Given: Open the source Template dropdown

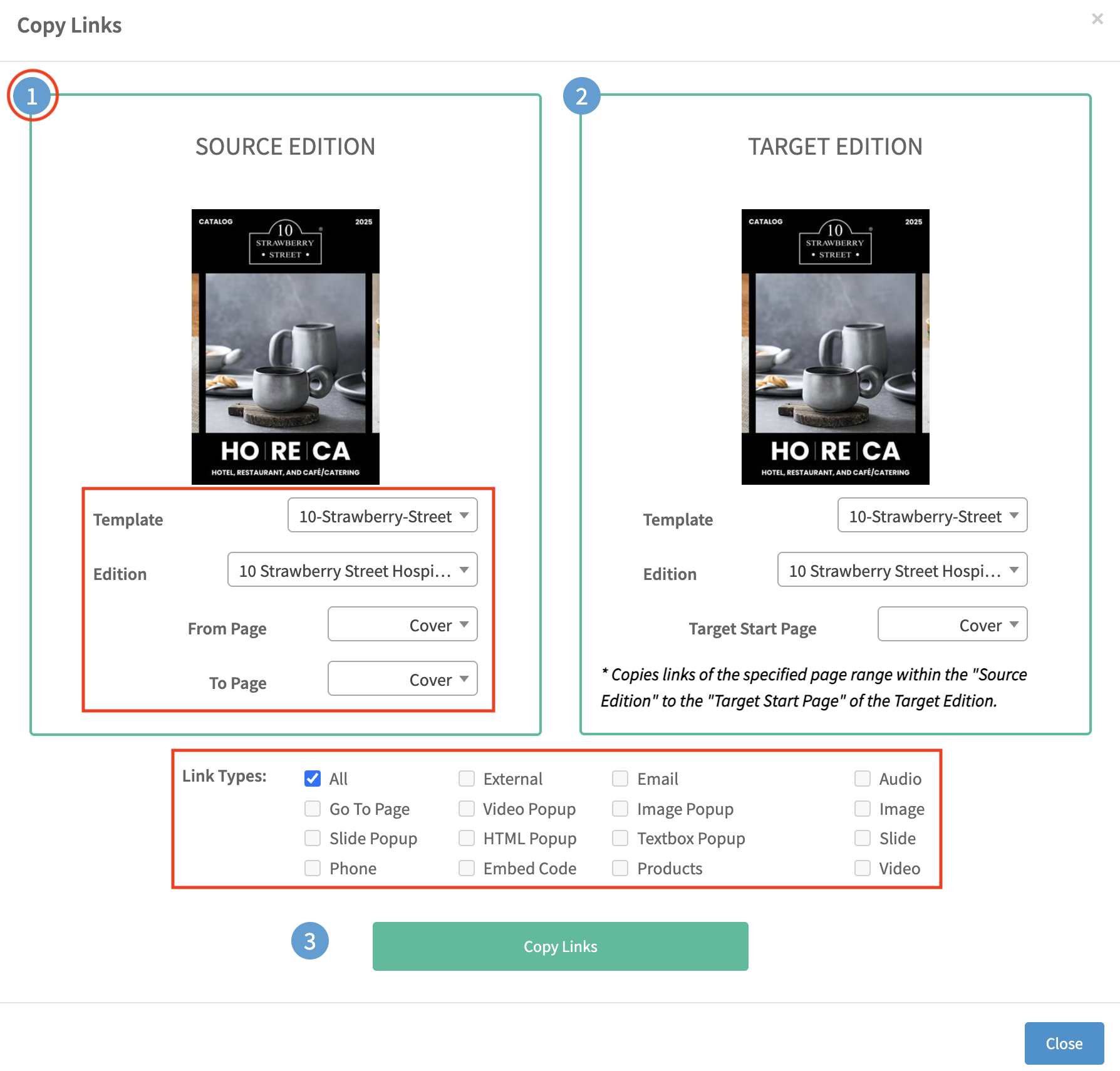Looking at the screenshot, I should 382,515.
